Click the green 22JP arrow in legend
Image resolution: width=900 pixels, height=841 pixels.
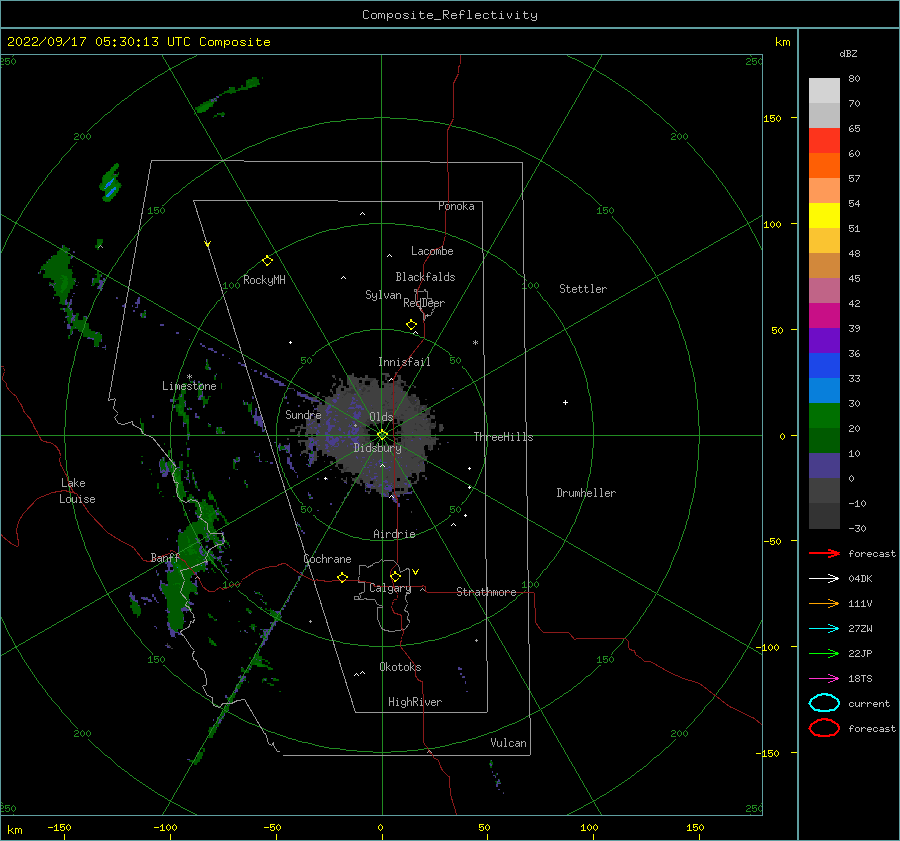[x=824, y=653]
